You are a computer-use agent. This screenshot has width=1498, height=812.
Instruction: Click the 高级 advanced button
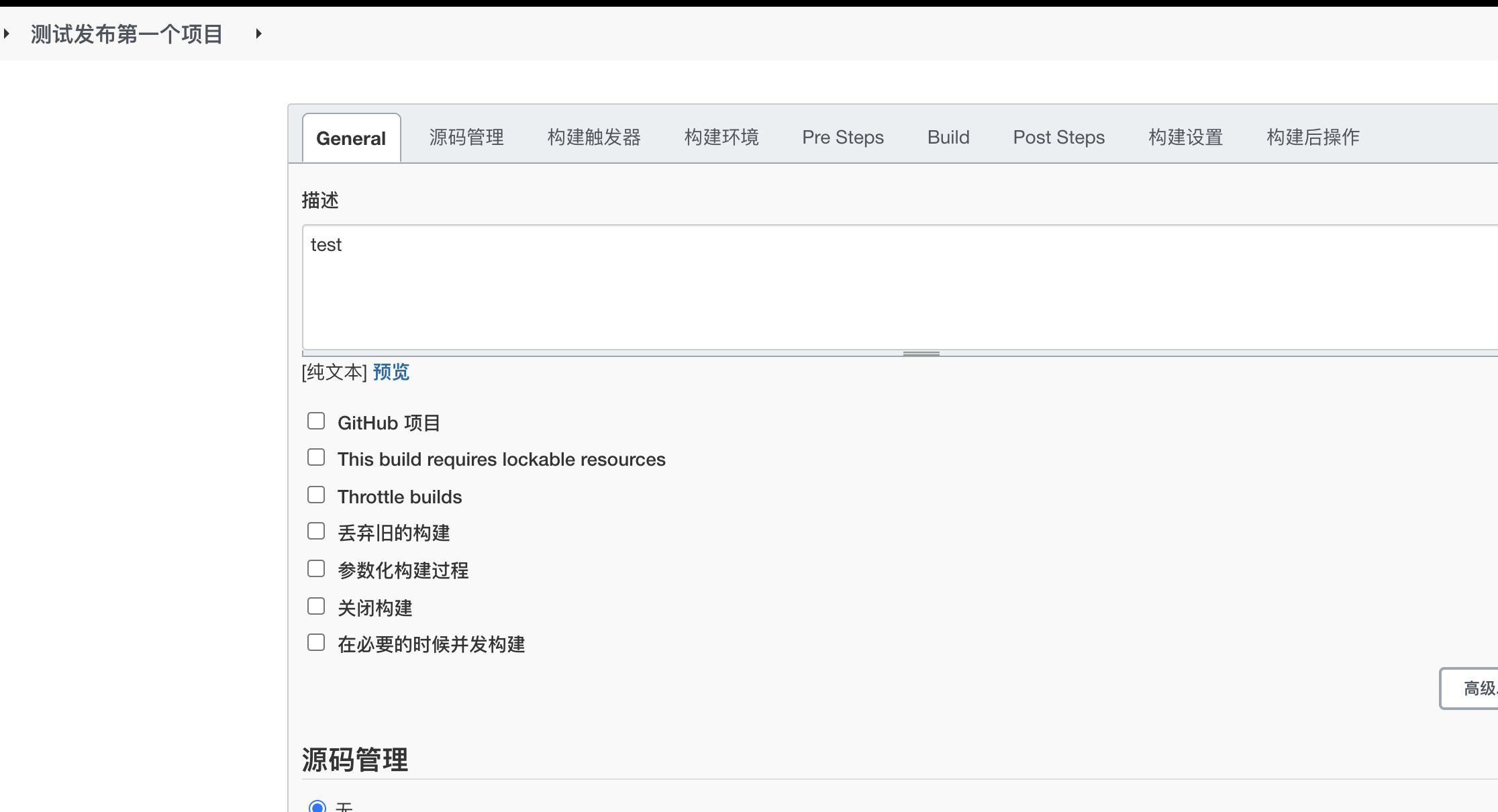pos(1473,688)
